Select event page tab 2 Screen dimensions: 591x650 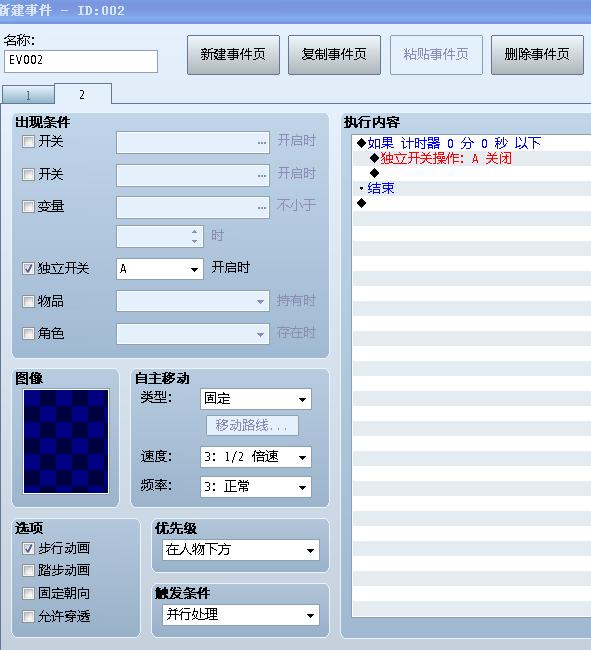coord(82,94)
